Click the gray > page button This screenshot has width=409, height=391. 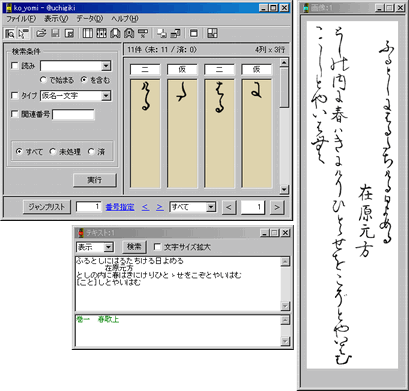(x=277, y=207)
